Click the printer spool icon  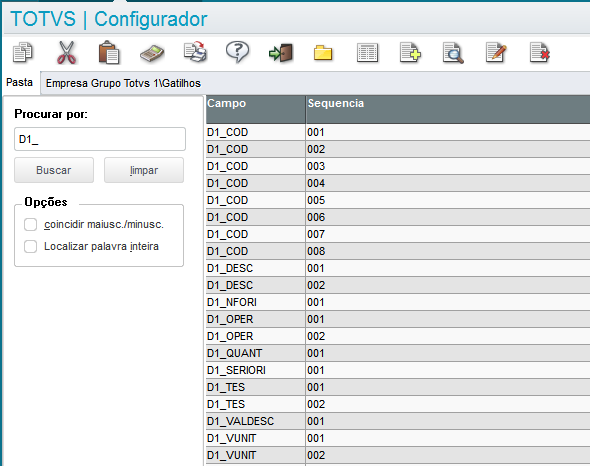[x=195, y=52]
